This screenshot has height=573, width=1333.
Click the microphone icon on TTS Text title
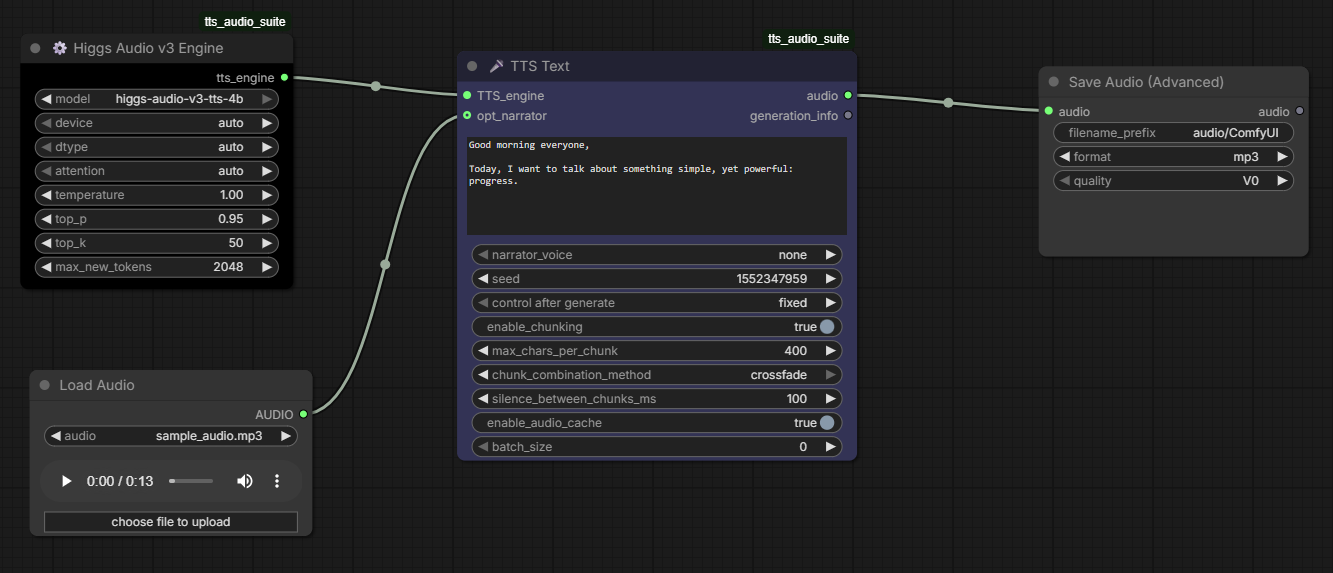pyautogui.click(x=496, y=66)
